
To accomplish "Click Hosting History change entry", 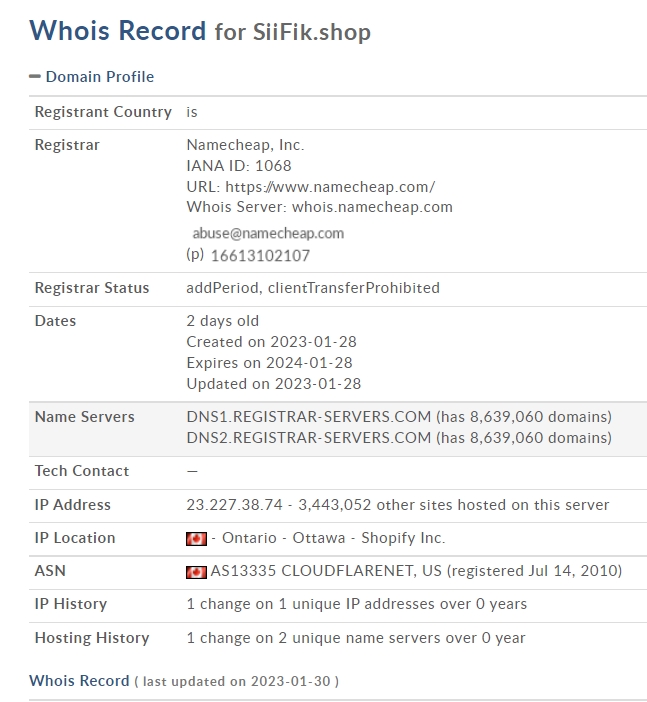I will tap(356, 638).
